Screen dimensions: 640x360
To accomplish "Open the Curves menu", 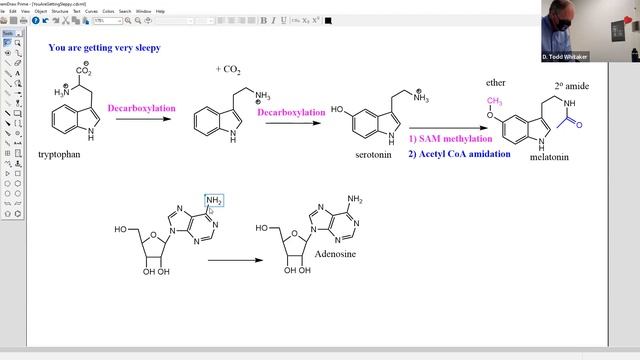I will click(91, 11).
